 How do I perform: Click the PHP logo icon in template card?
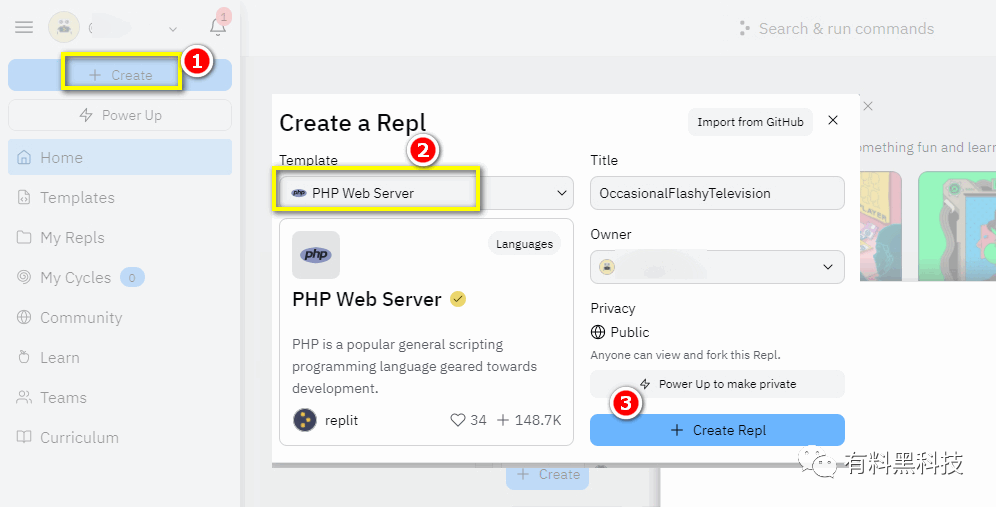point(316,255)
